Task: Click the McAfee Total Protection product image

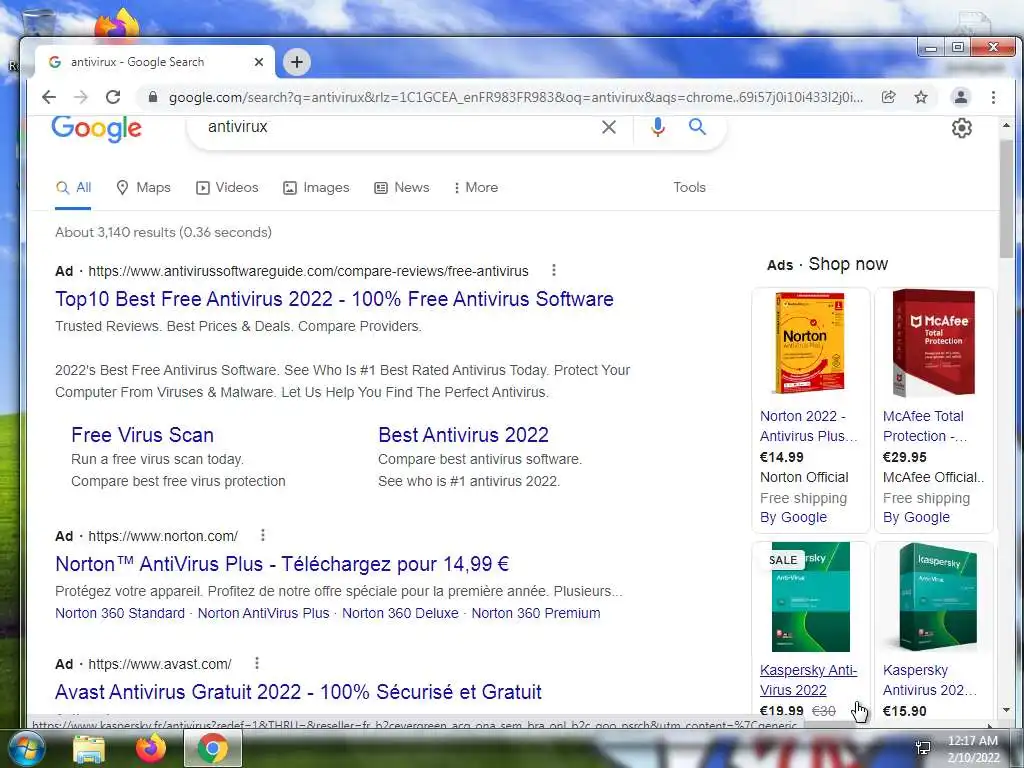Action: tap(933, 343)
